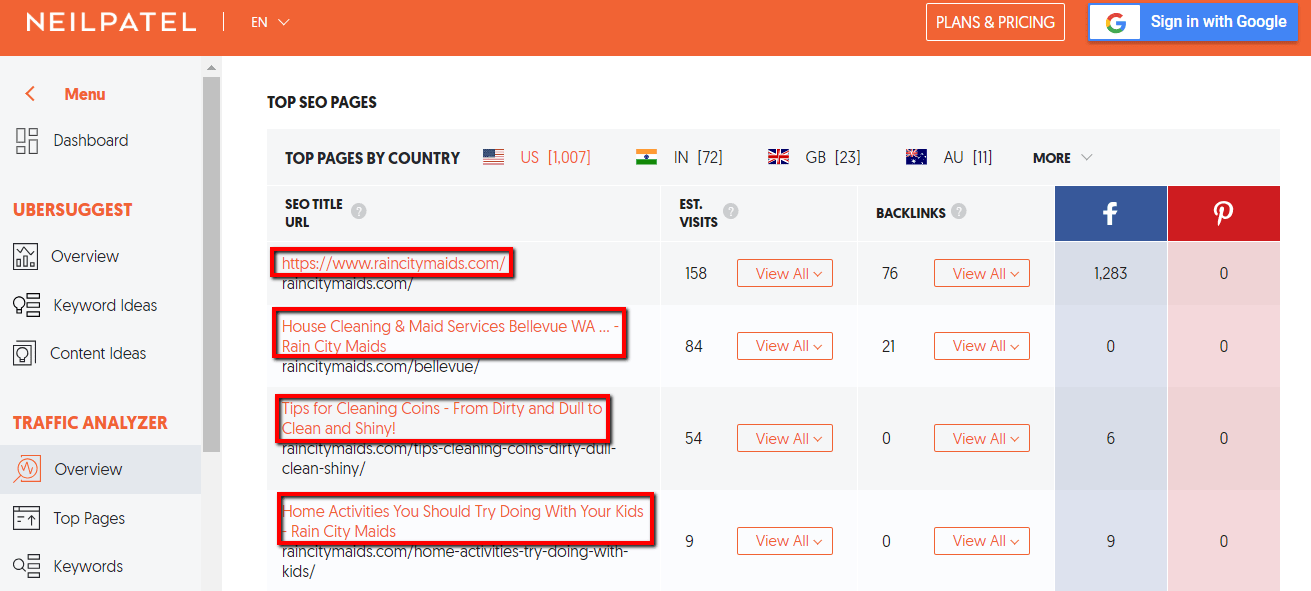Click backlinks count 21
1311x591 pixels.
[889, 346]
